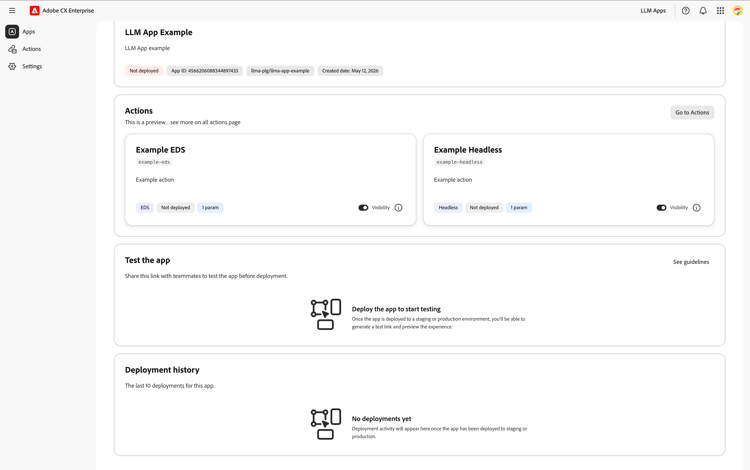Image resolution: width=750 pixels, height=470 pixels.
Task: Toggle visibility for Example EDS action
Action: pos(363,208)
